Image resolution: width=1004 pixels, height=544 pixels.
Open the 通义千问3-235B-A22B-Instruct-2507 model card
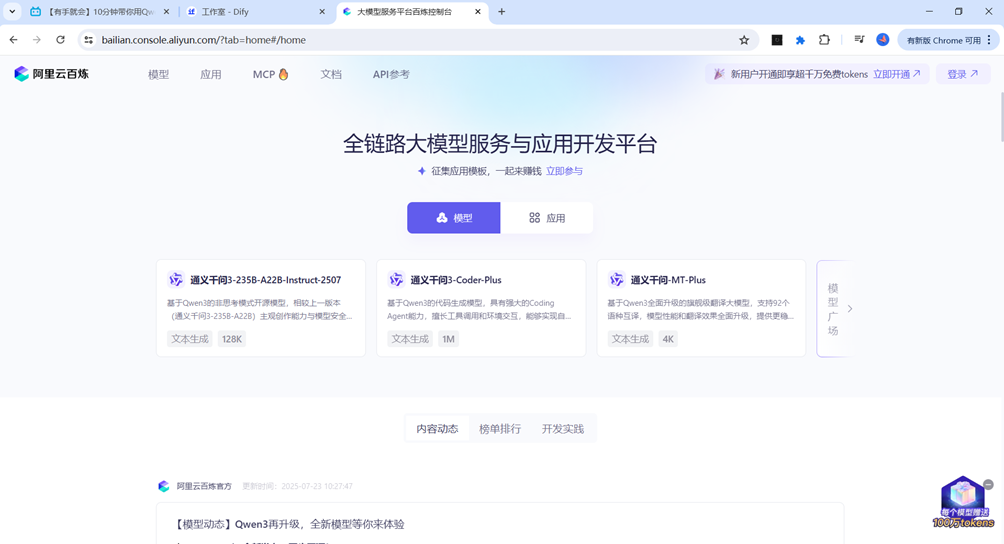point(261,308)
